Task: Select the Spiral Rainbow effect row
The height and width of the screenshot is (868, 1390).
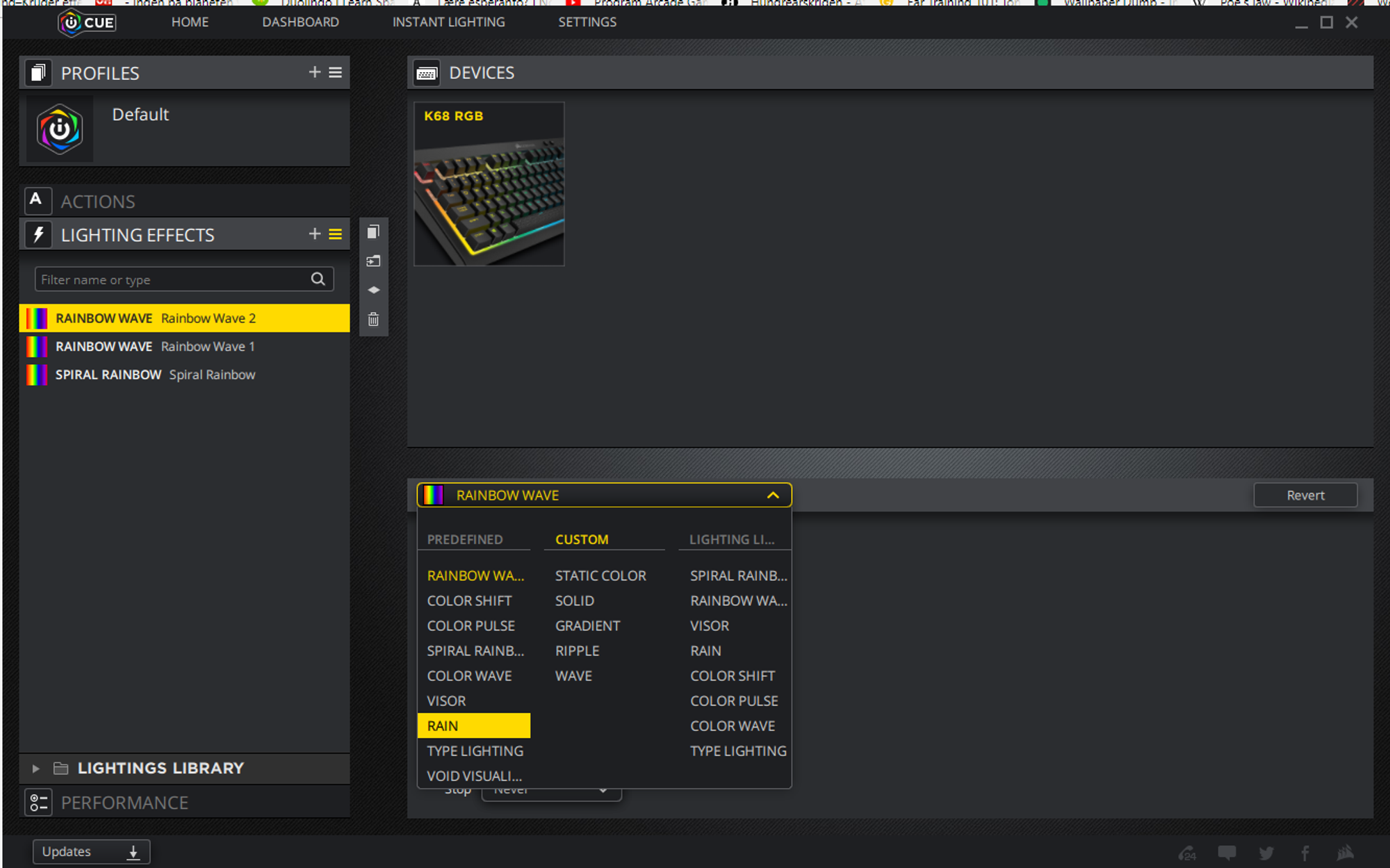Action: pos(184,375)
